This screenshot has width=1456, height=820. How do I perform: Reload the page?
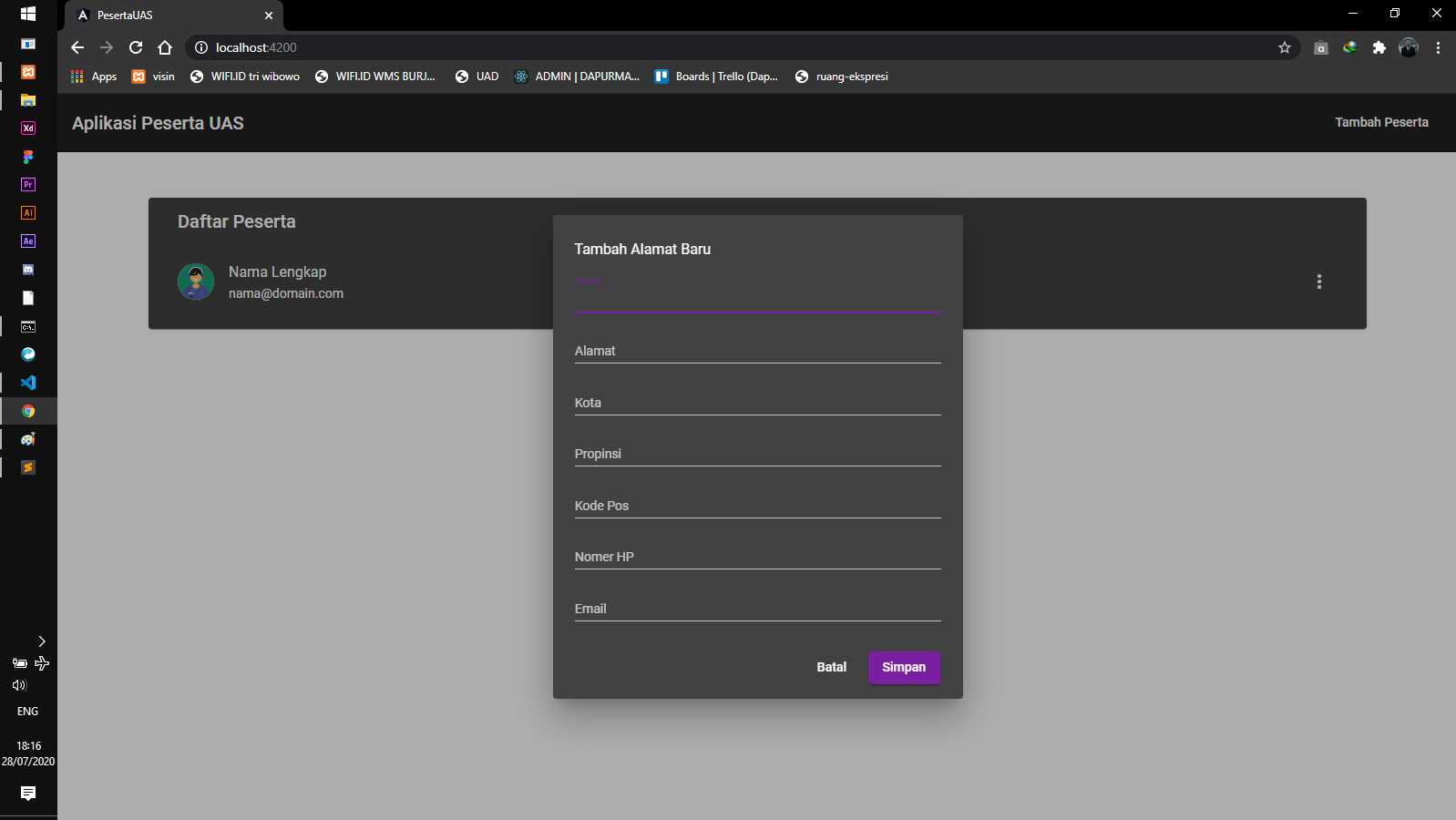(x=136, y=47)
